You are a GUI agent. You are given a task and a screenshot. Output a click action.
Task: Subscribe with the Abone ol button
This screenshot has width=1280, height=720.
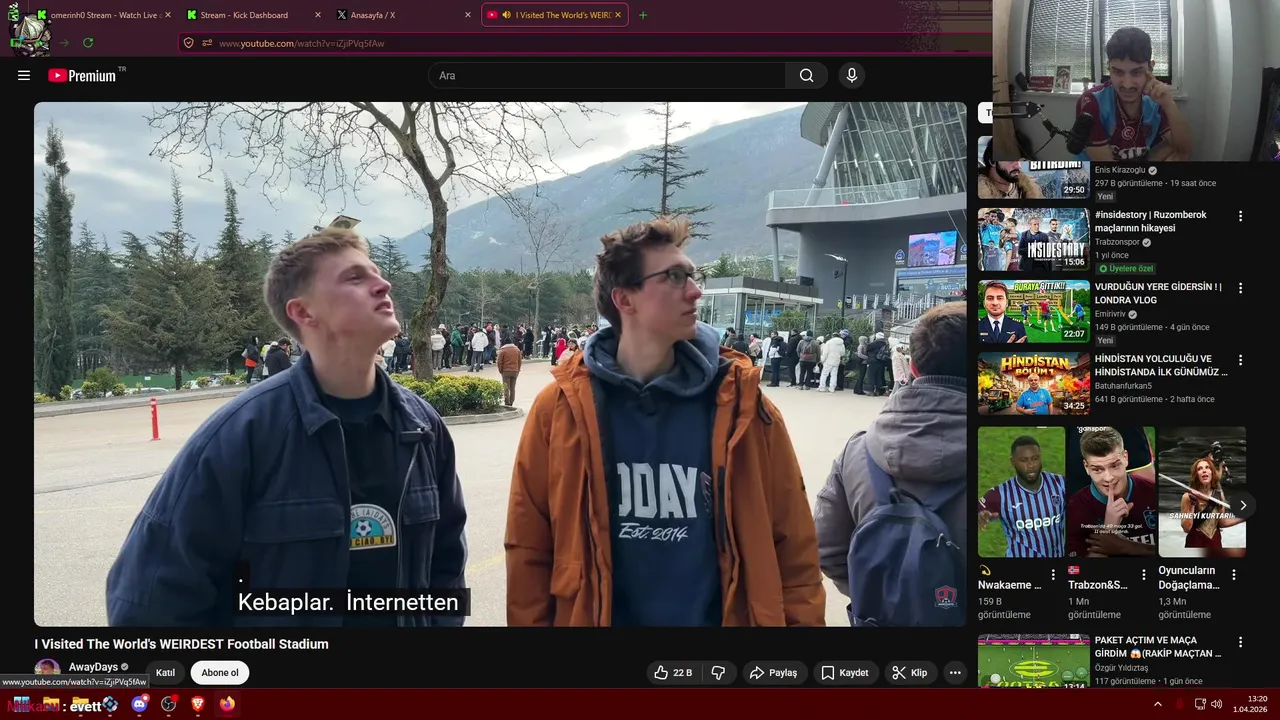coord(220,673)
